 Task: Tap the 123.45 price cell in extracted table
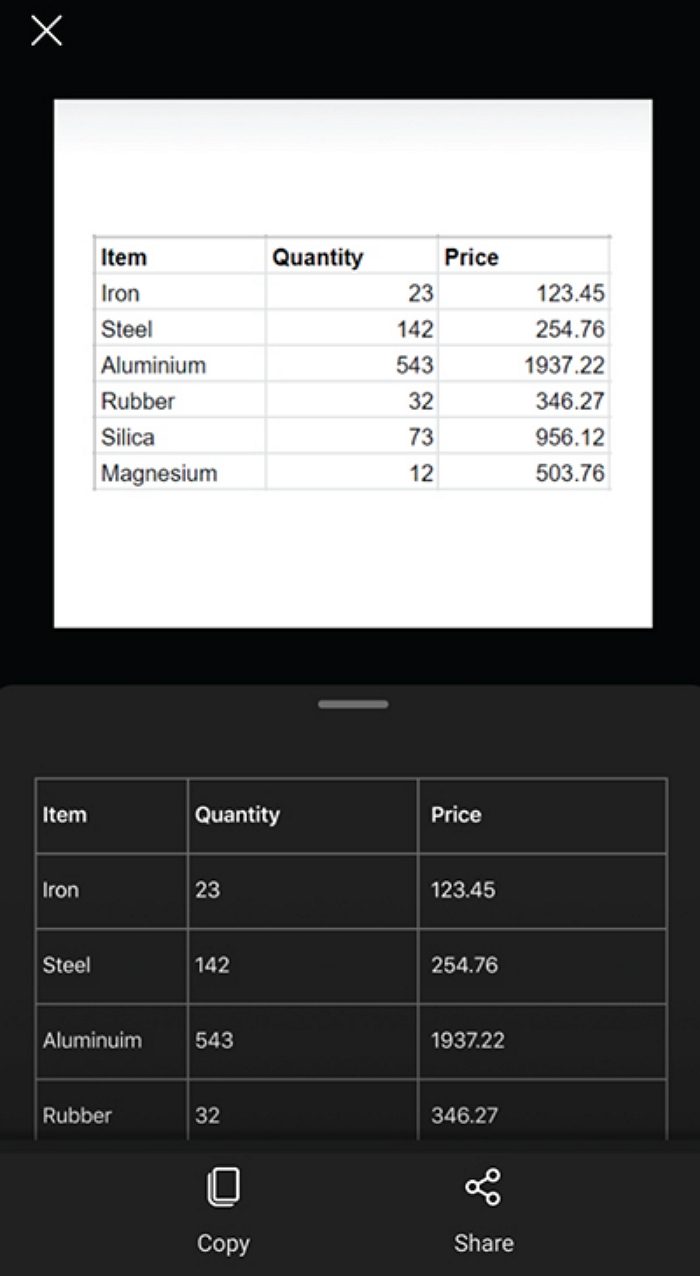541,890
